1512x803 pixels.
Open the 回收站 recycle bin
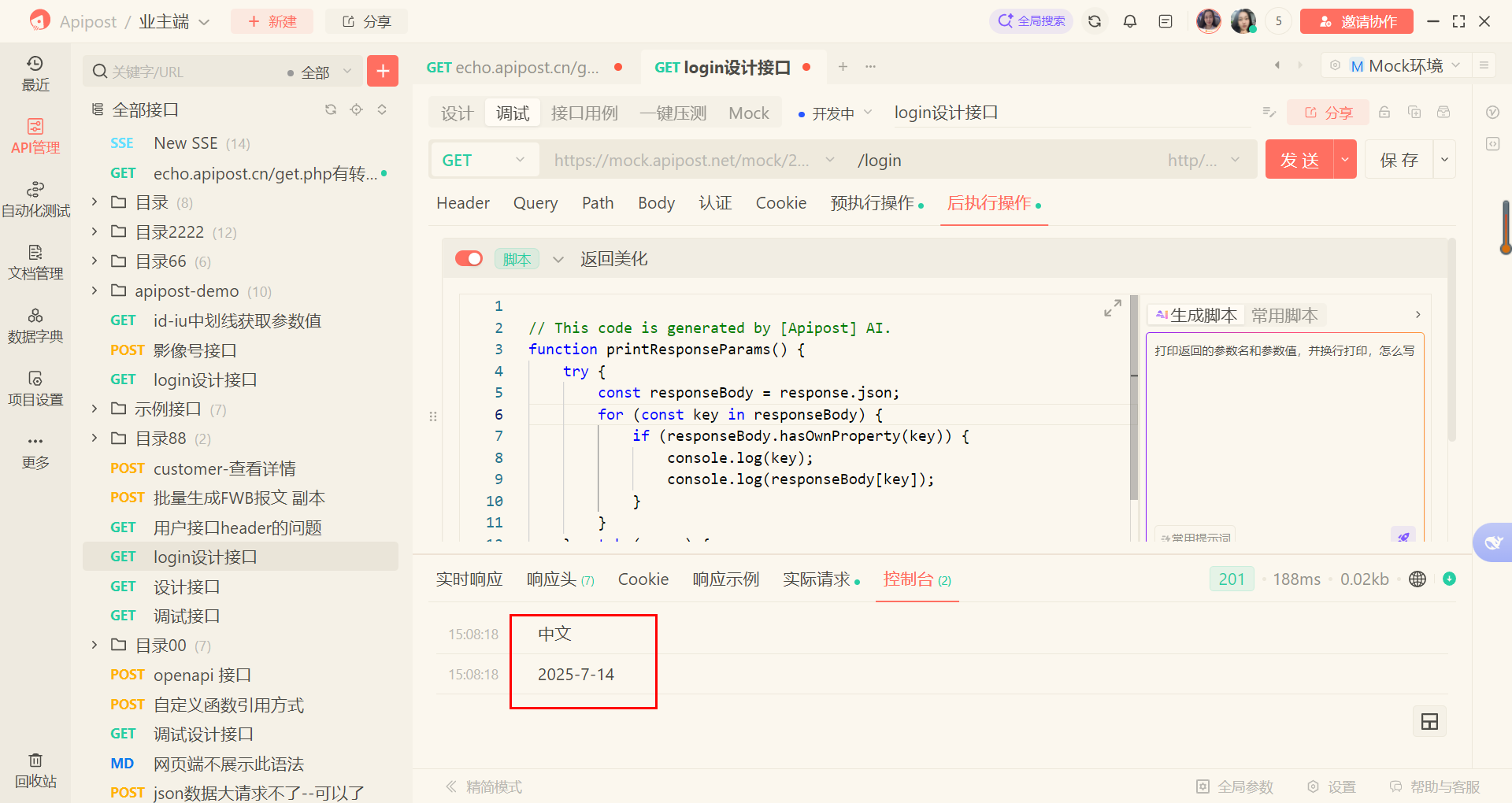coord(35,770)
